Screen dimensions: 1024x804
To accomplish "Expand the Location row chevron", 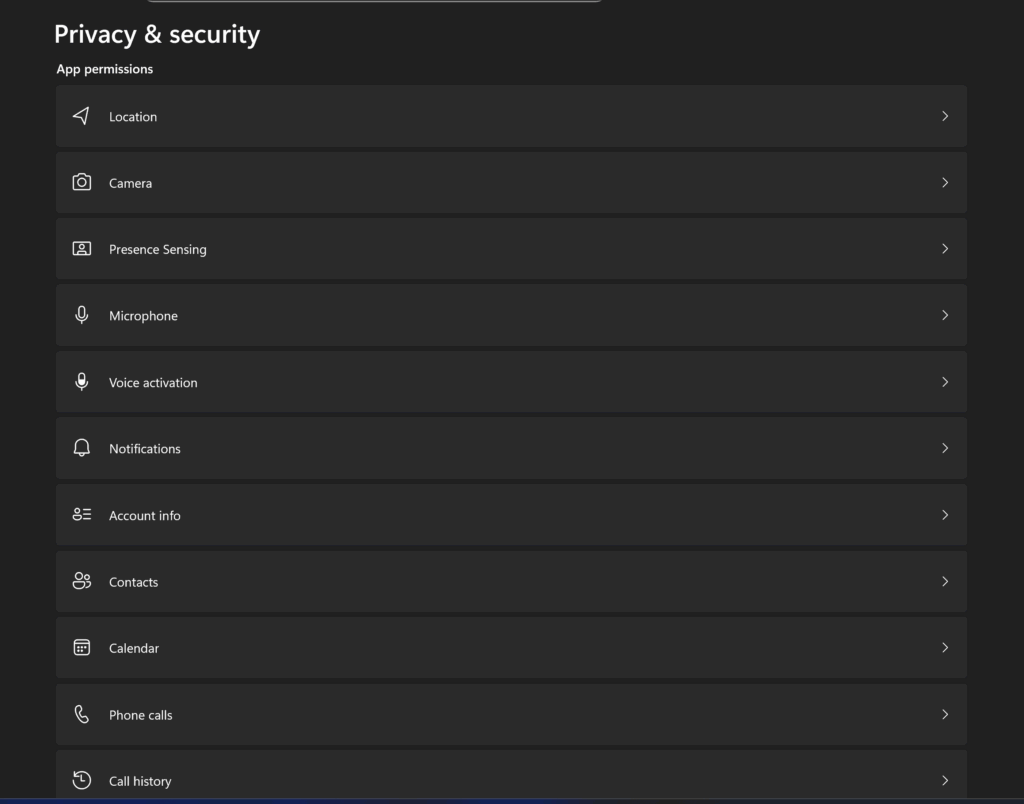I will (945, 116).
